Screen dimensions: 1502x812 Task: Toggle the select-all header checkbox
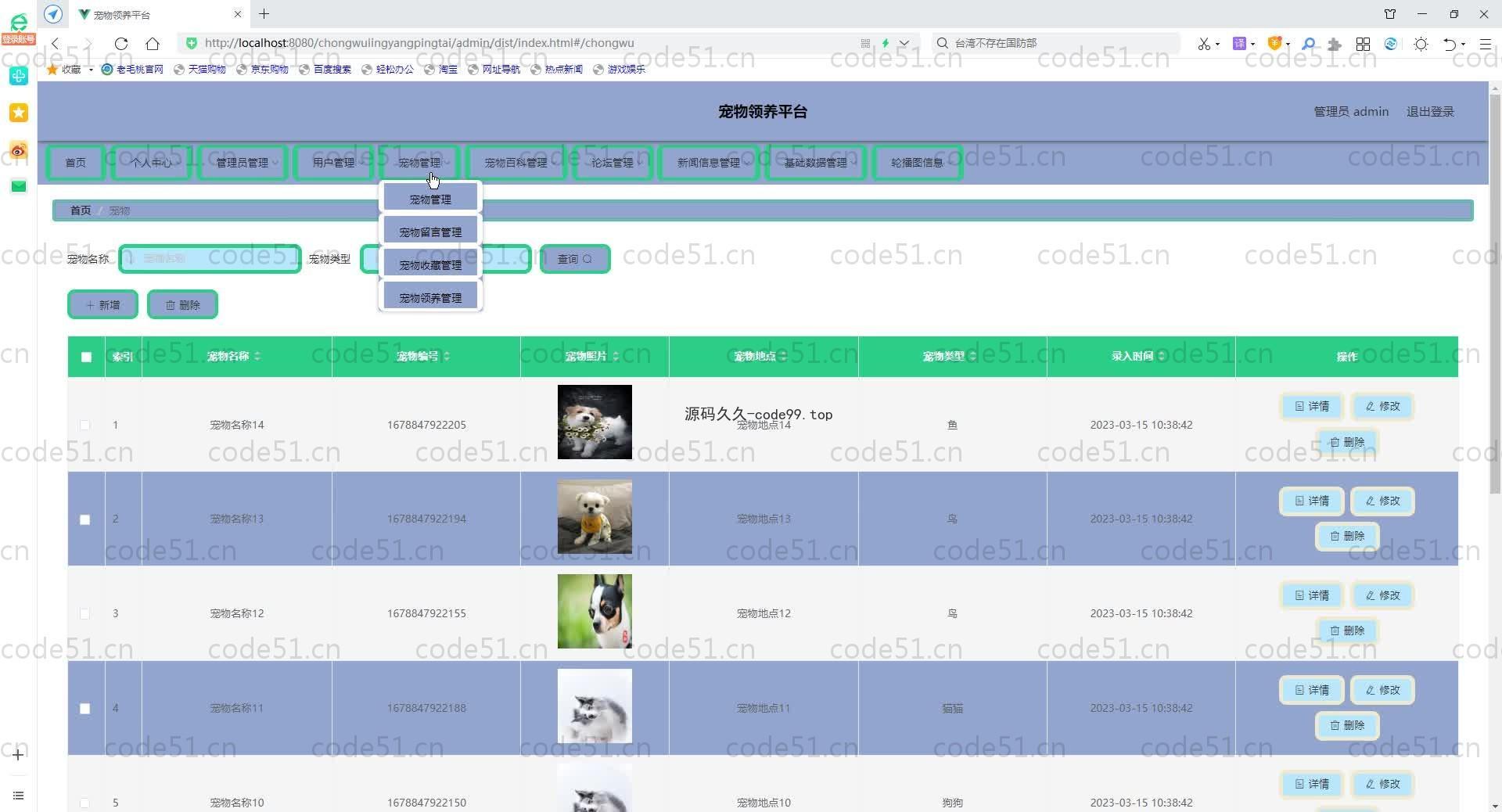[x=86, y=357]
